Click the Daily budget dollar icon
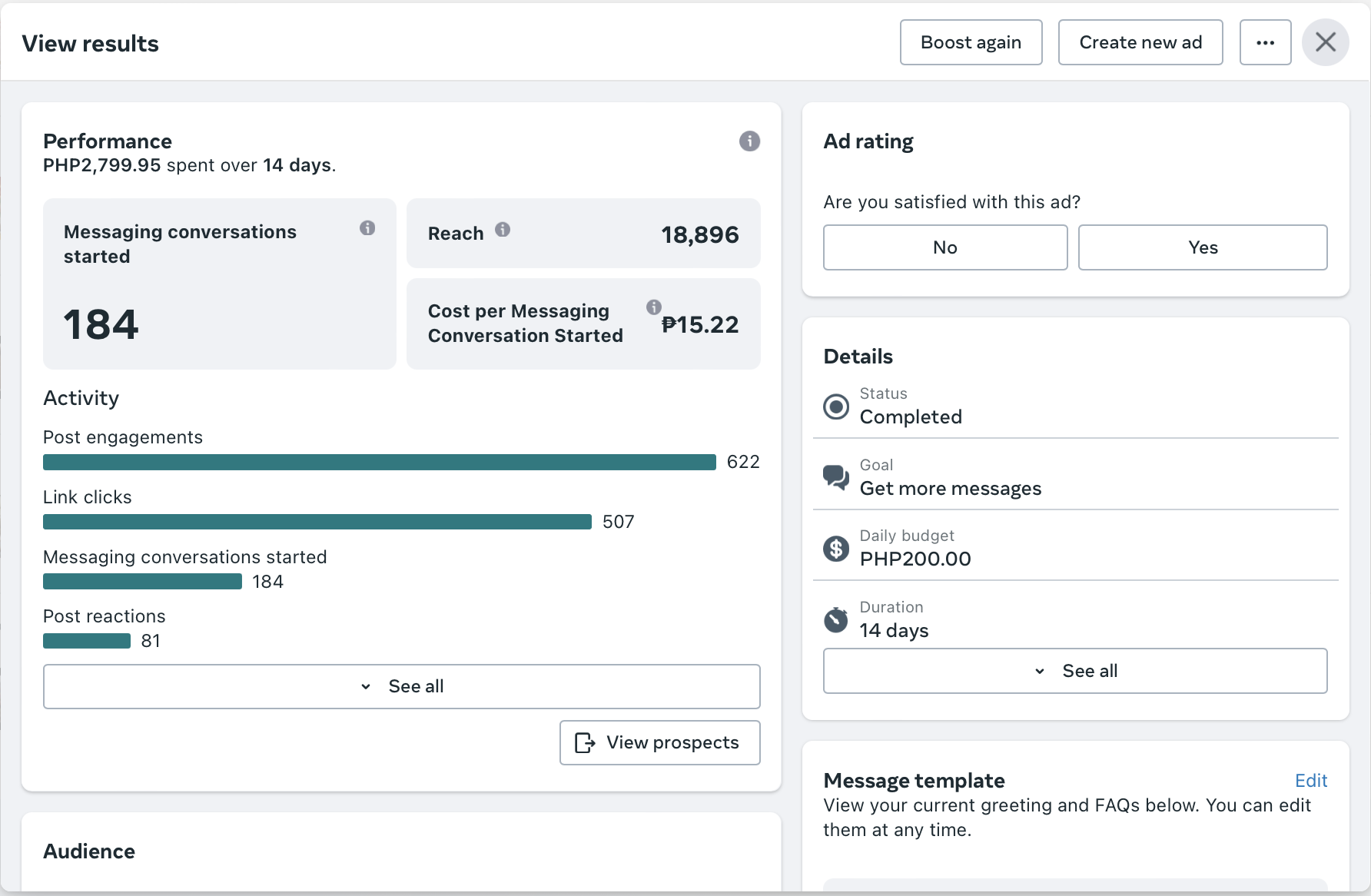 pos(836,549)
